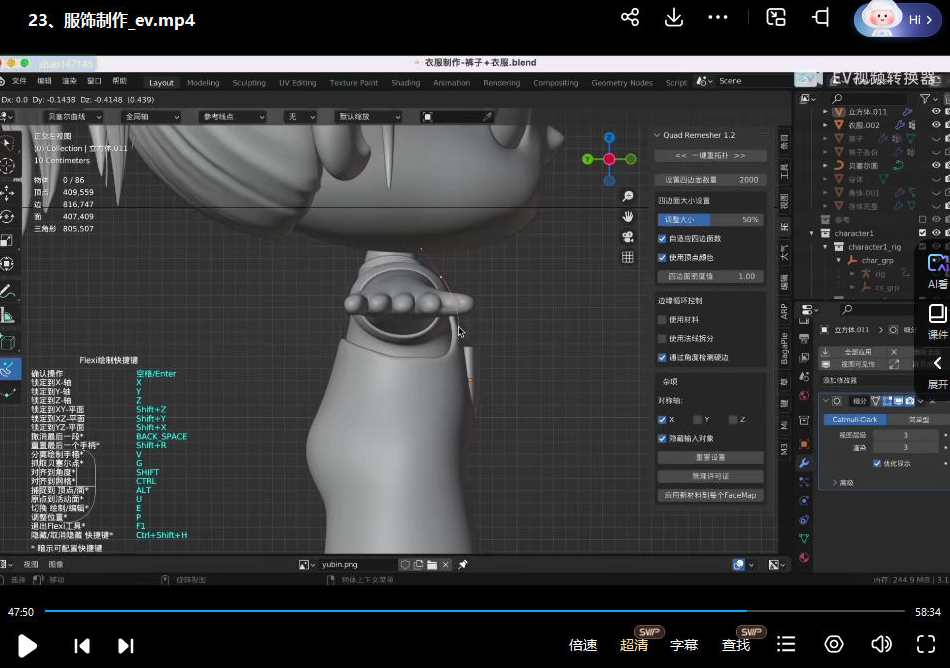This screenshot has width=950, height=668.
Task: Open the outliner filter funnel icon
Action: point(926,100)
